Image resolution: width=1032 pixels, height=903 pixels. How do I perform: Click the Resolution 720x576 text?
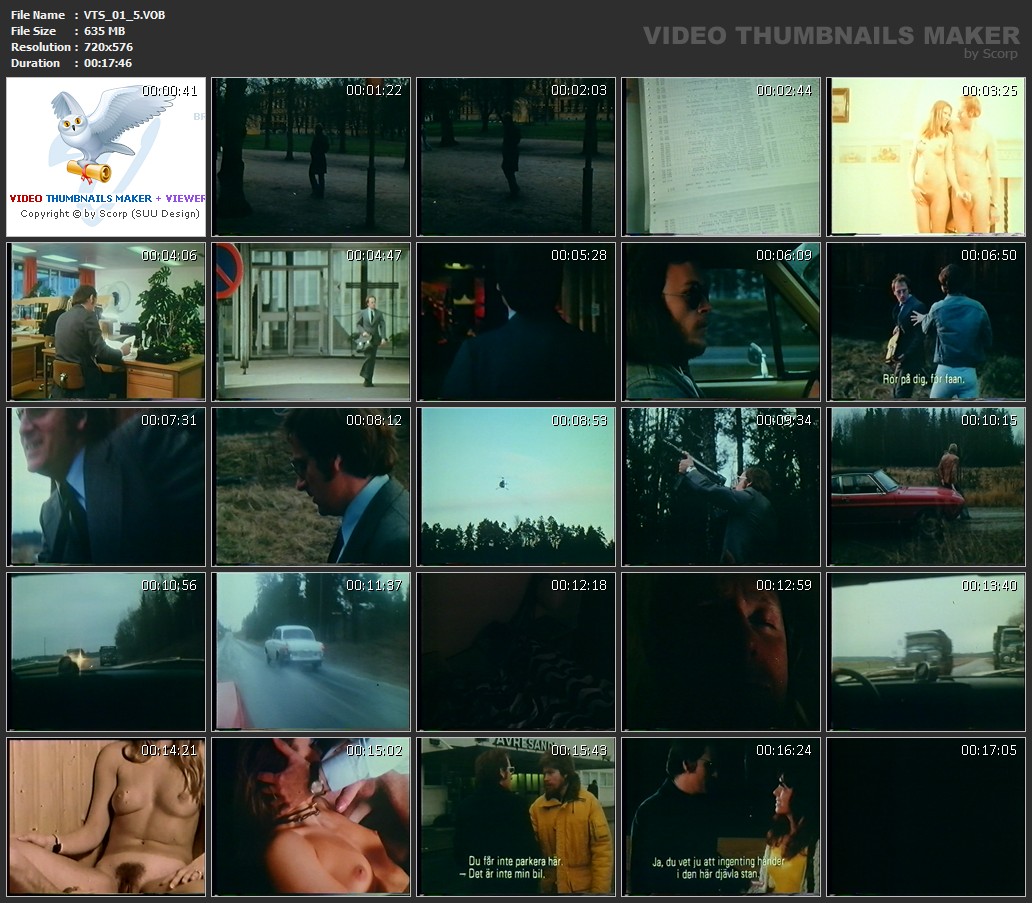click(x=107, y=47)
